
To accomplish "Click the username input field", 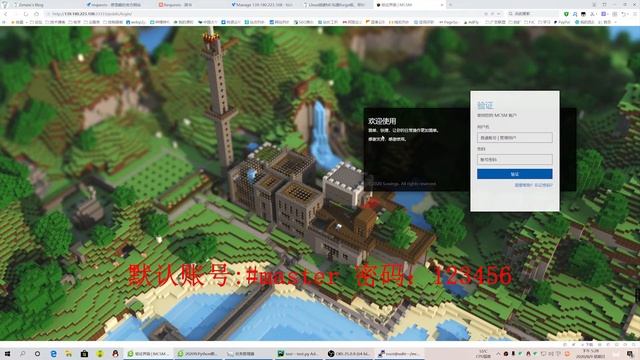I will click(x=514, y=138).
